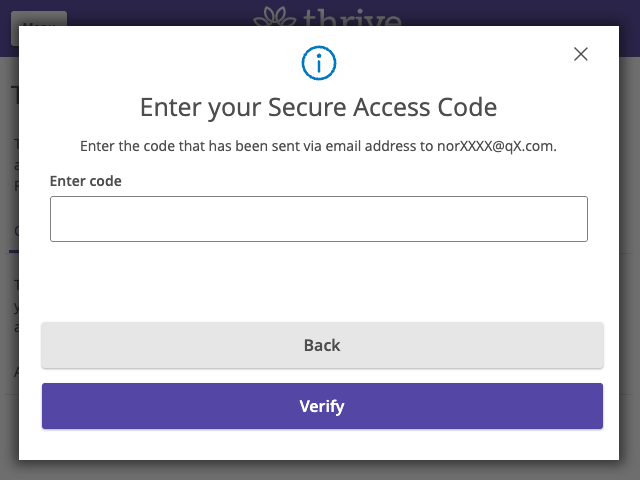
Task: Click the masked email address norXXXX@qX.com
Action: [495, 146]
